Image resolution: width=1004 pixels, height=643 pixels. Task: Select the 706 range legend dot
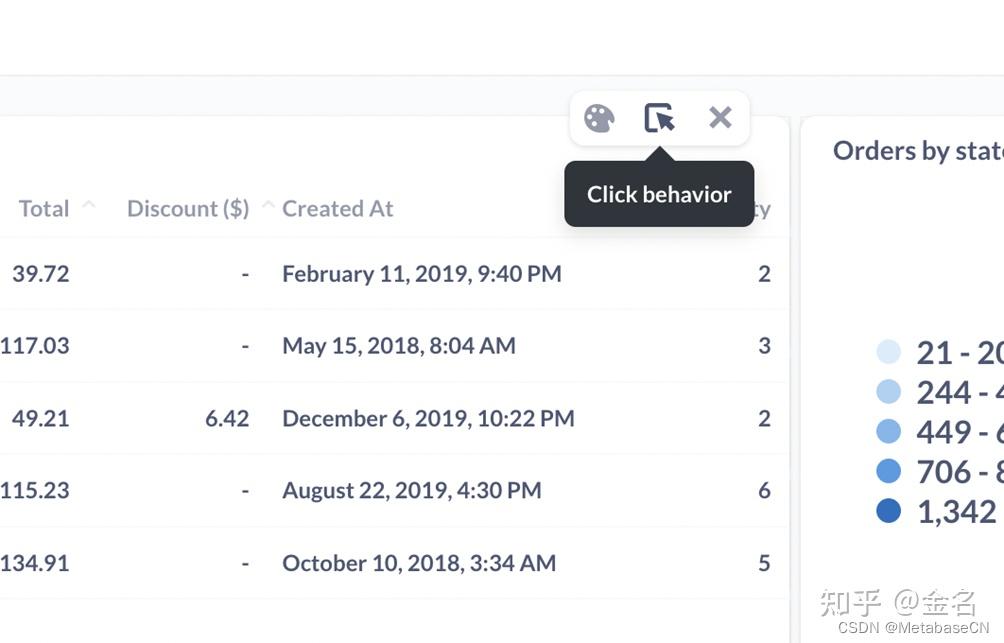(888, 472)
